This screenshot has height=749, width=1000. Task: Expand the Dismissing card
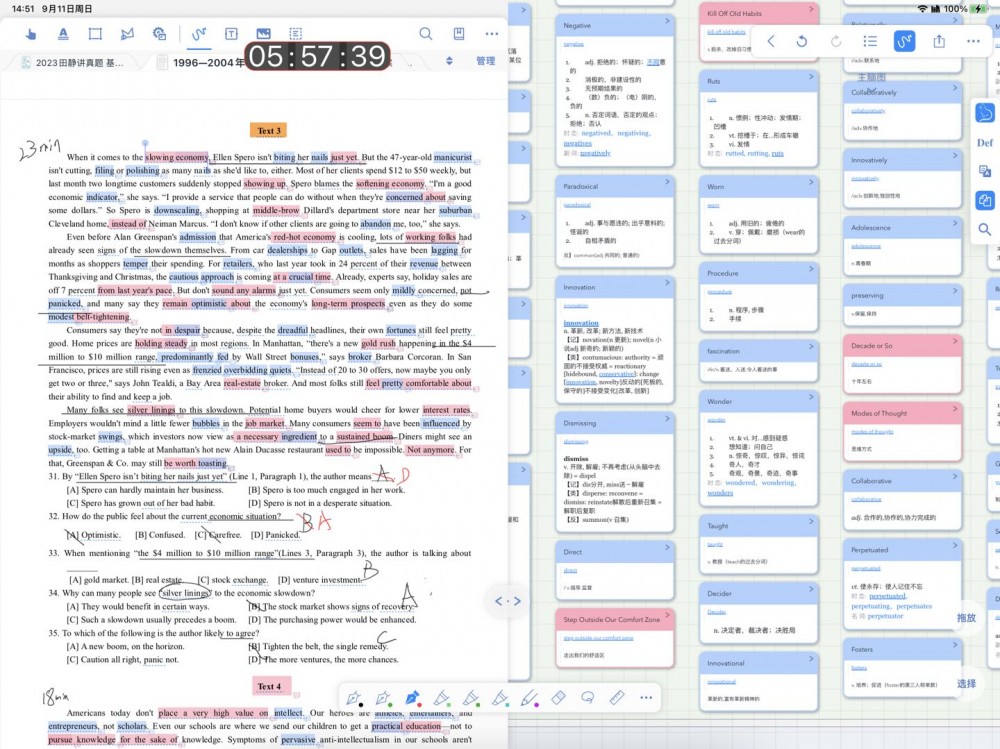667,419
